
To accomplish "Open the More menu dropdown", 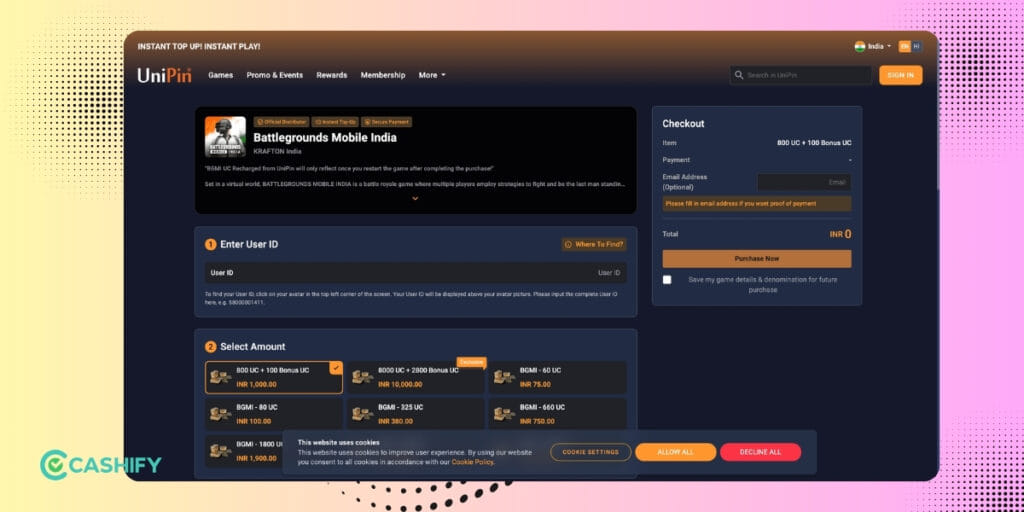I will click(432, 75).
